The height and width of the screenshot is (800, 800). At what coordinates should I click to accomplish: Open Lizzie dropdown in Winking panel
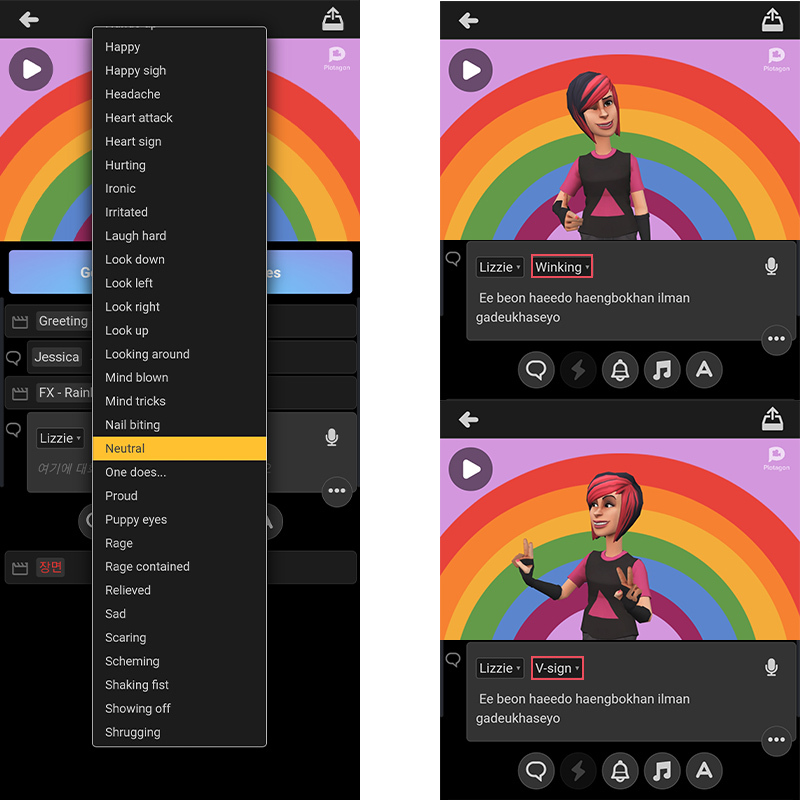pos(499,267)
